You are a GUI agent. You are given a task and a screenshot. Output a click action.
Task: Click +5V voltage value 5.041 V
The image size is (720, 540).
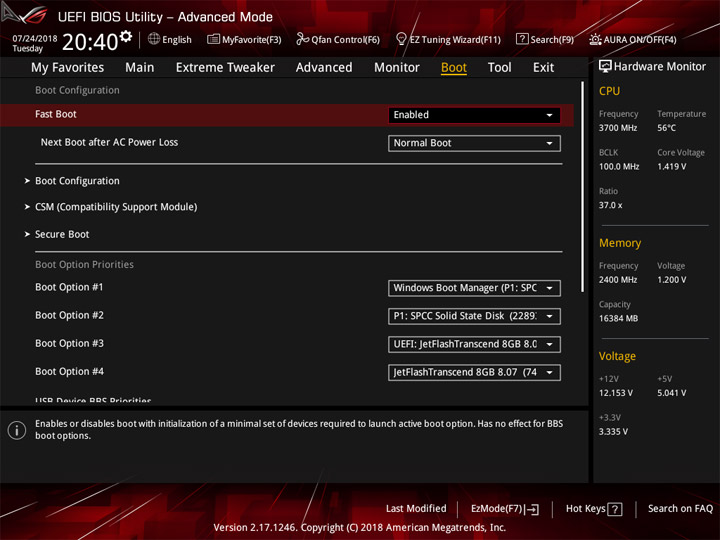point(671,394)
